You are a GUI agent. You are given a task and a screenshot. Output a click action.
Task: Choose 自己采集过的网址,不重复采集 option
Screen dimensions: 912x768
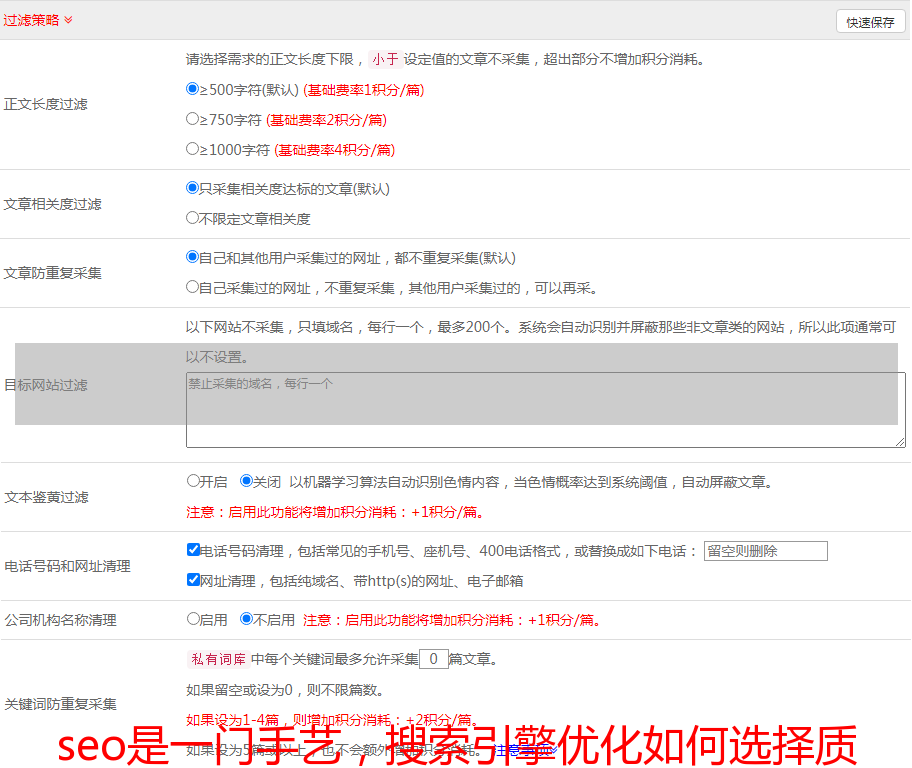193,287
